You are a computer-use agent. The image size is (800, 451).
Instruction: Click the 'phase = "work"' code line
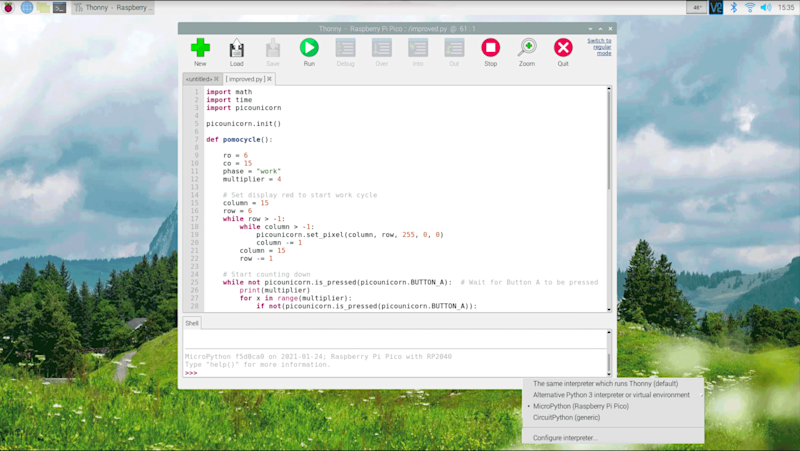coord(252,171)
